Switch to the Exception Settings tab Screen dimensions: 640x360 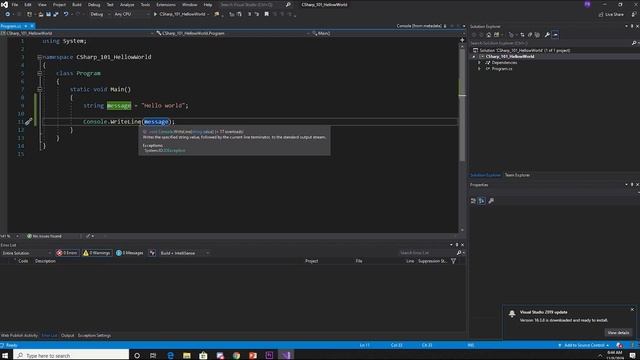94,336
